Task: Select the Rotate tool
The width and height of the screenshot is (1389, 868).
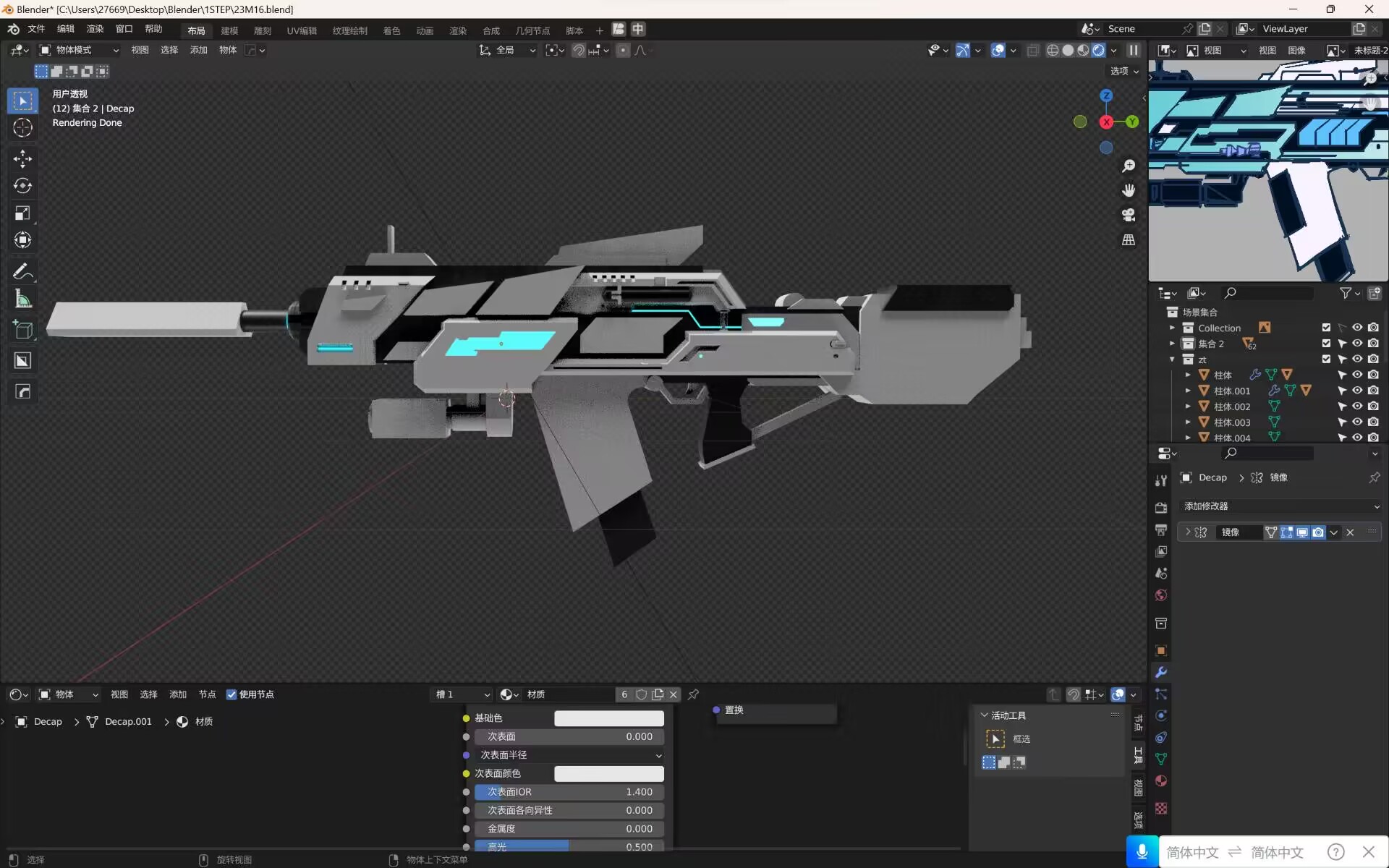Action: coord(22,186)
